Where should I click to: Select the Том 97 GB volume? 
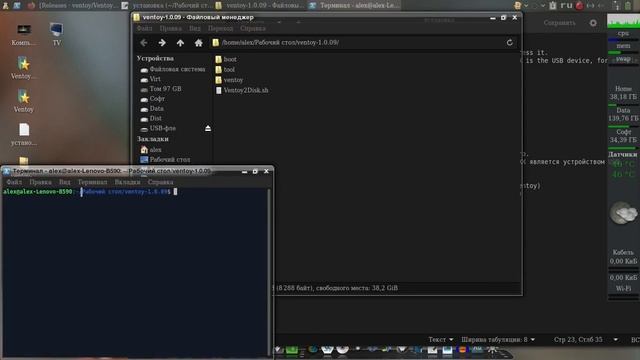161,89
